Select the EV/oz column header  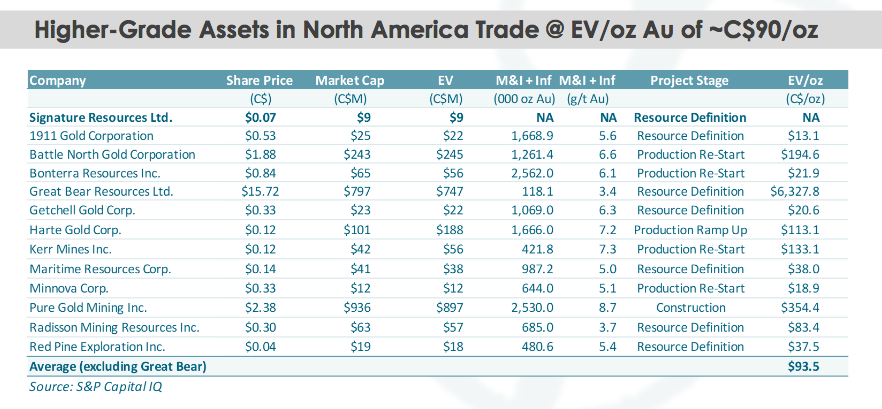click(808, 80)
